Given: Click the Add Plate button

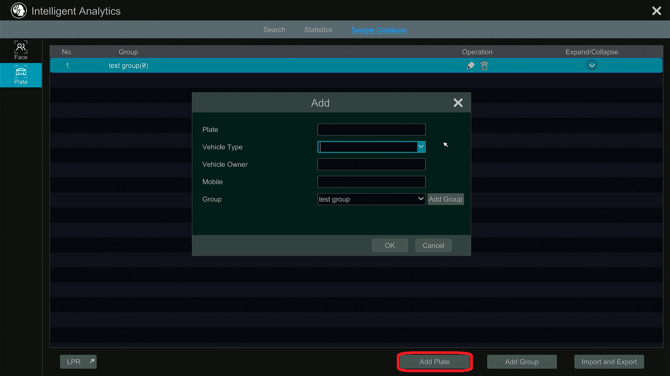Looking at the screenshot, I should pos(435,361).
